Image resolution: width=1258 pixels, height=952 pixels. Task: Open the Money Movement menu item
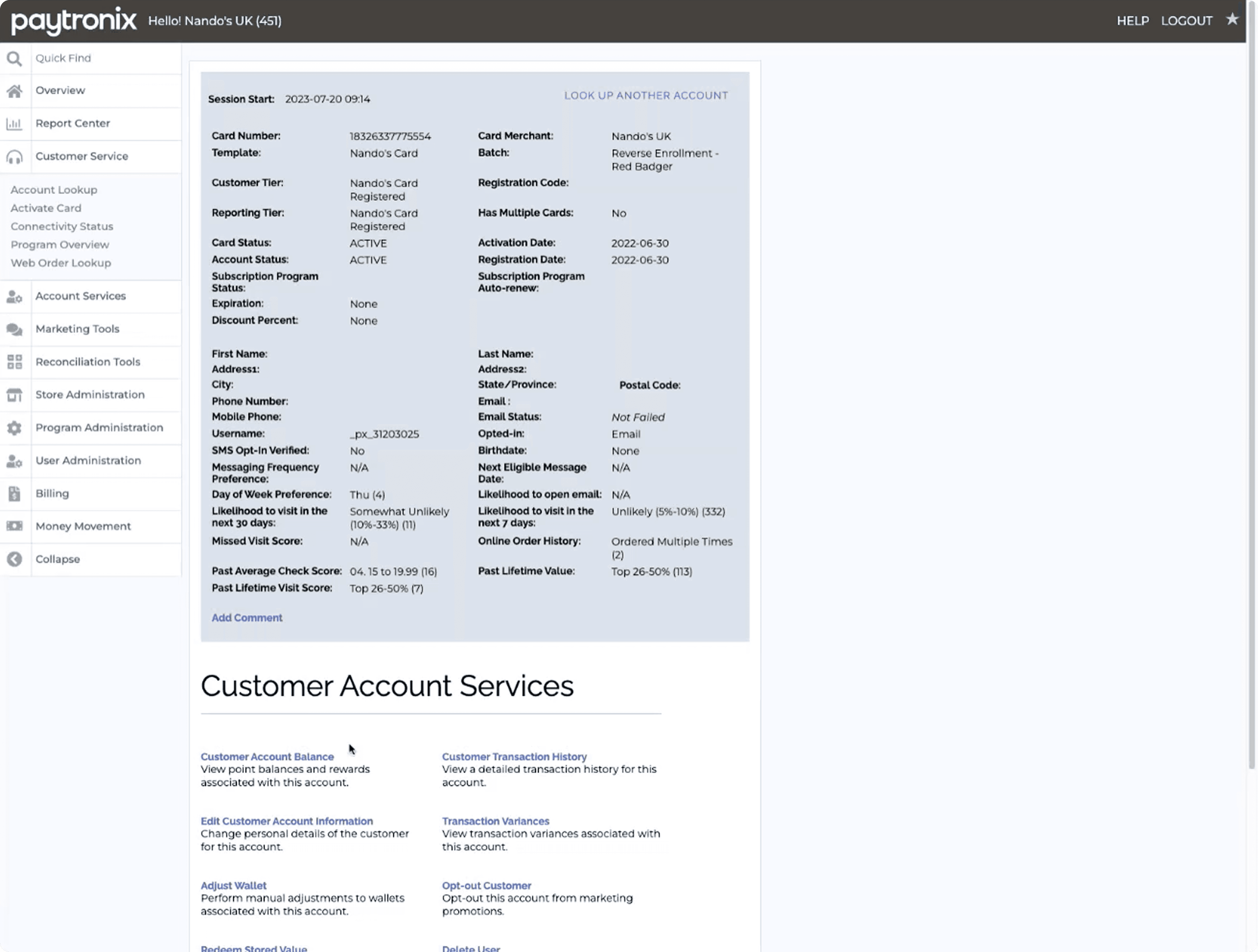(x=83, y=527)
